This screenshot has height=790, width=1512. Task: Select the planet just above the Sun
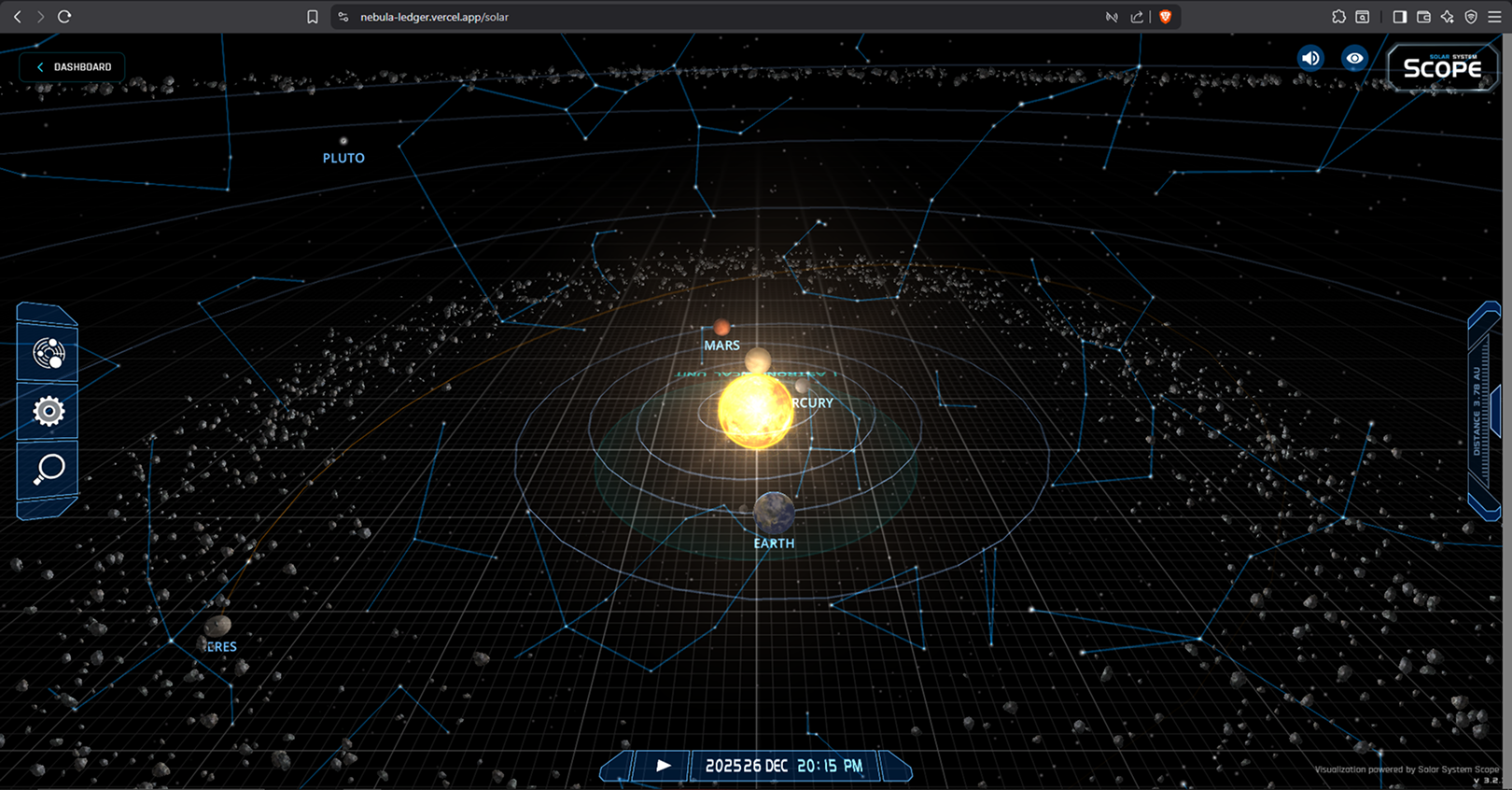click(758, 360)
